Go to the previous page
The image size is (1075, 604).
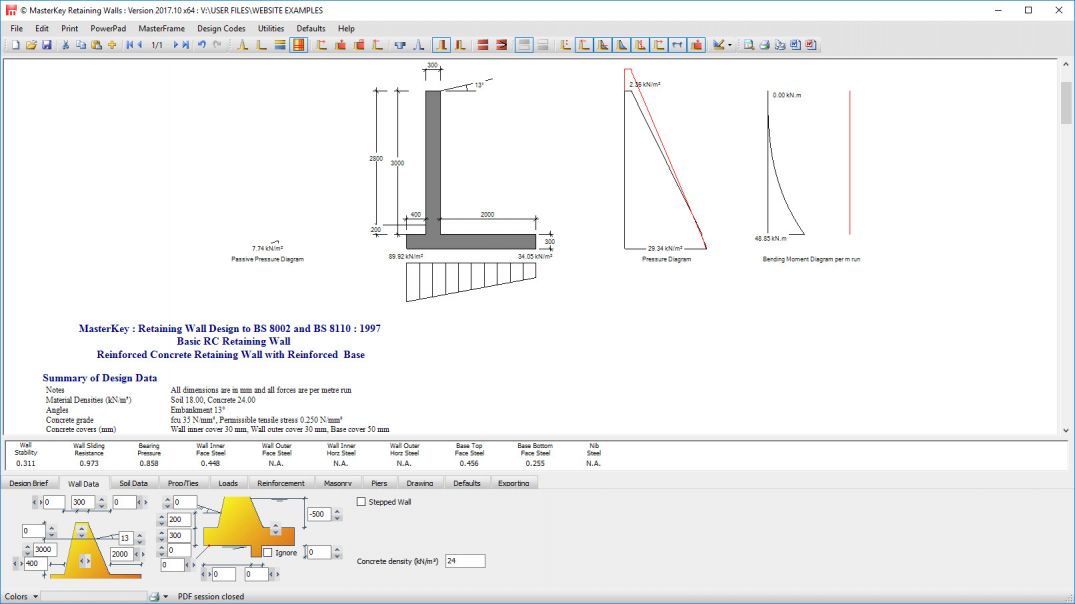(x=140, y=45)
